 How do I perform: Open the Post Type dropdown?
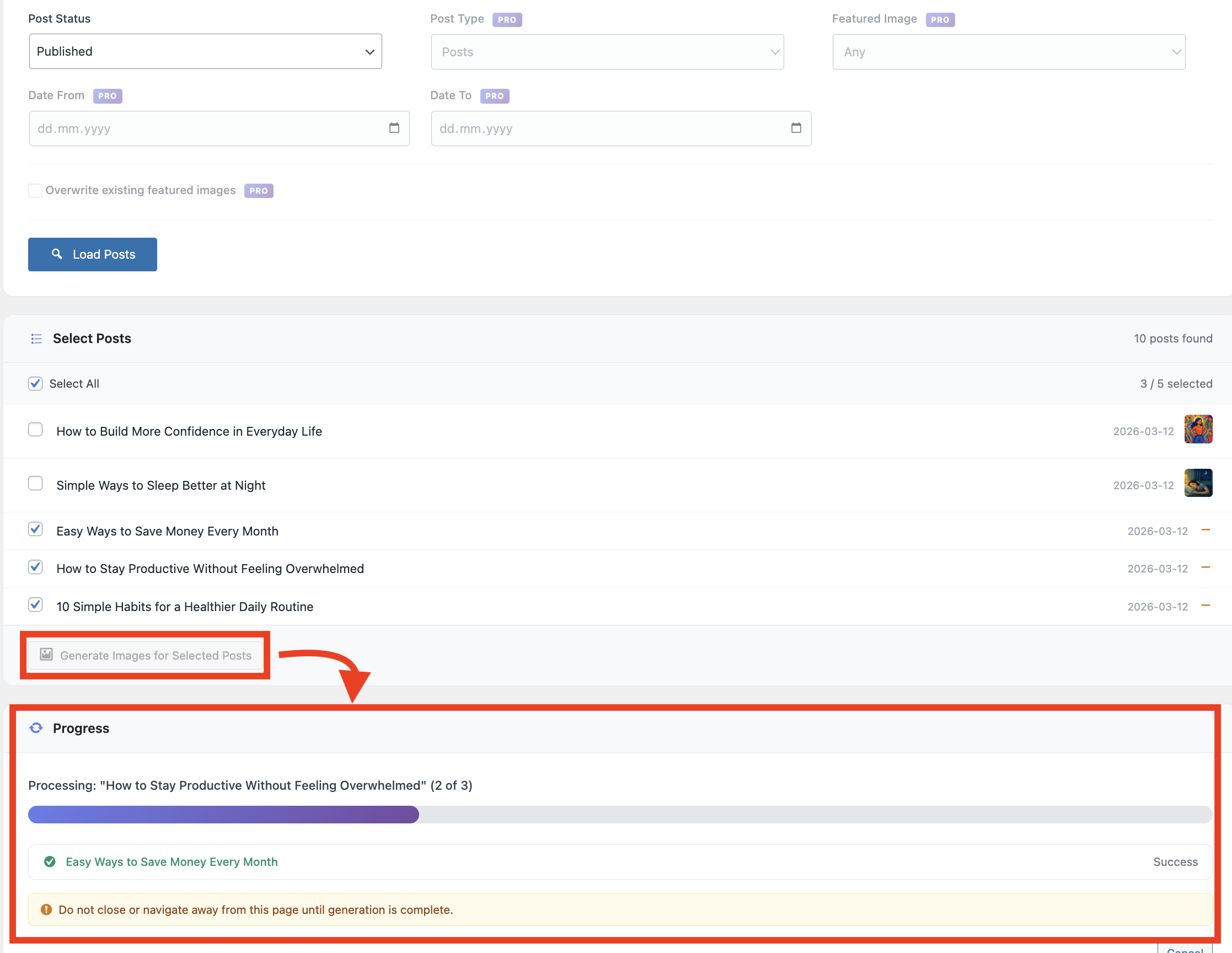click(607, 51)
